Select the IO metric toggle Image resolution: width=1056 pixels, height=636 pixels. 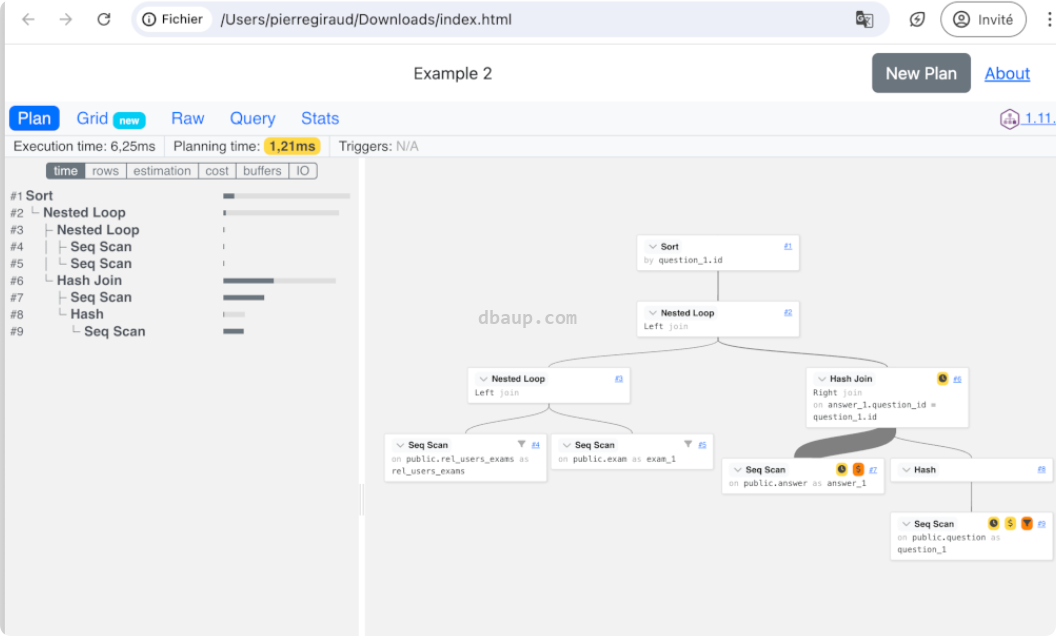[303, 171]
